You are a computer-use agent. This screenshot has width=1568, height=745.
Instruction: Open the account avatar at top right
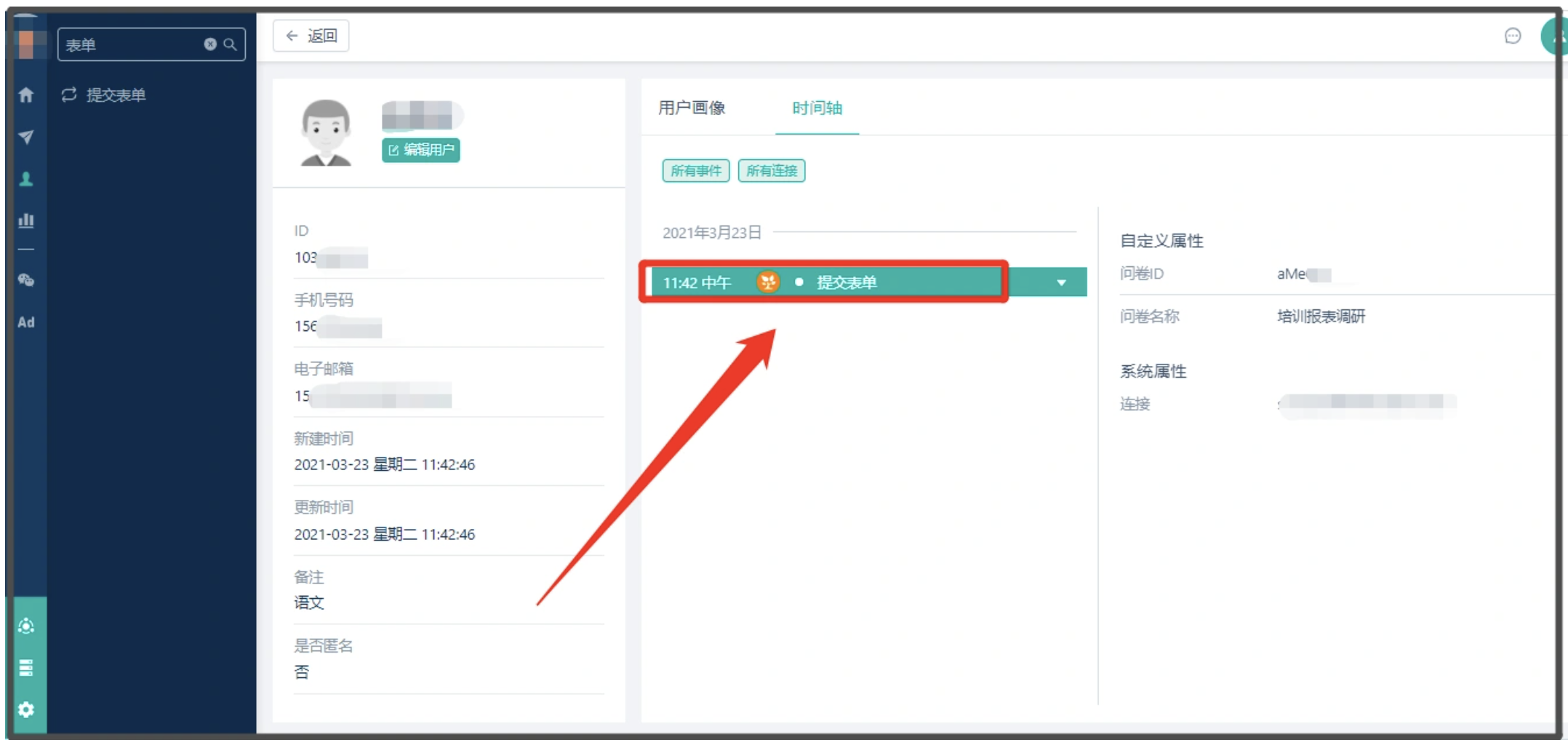[x=1553, y=36]
